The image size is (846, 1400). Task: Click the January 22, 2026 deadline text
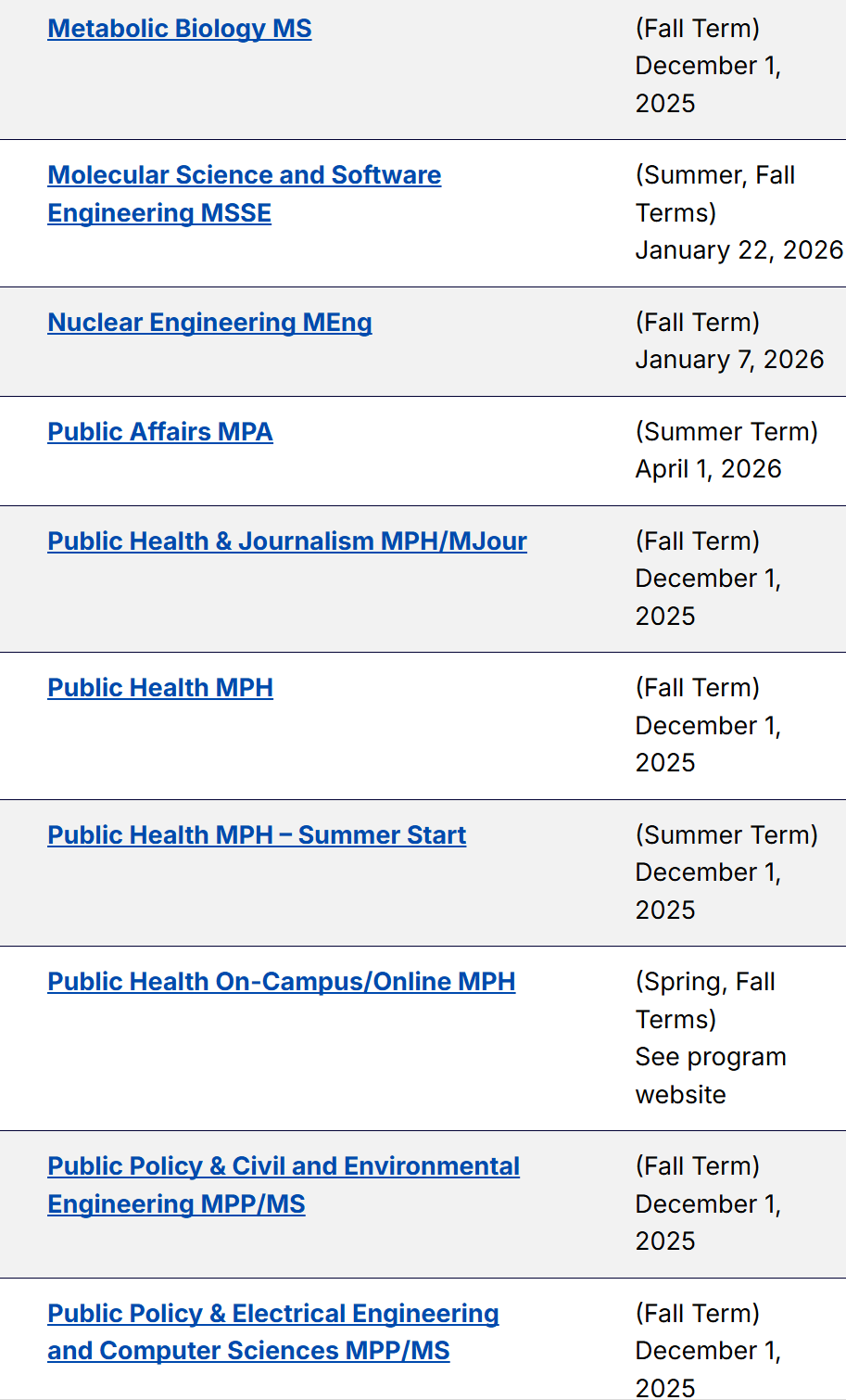(739, 250)
